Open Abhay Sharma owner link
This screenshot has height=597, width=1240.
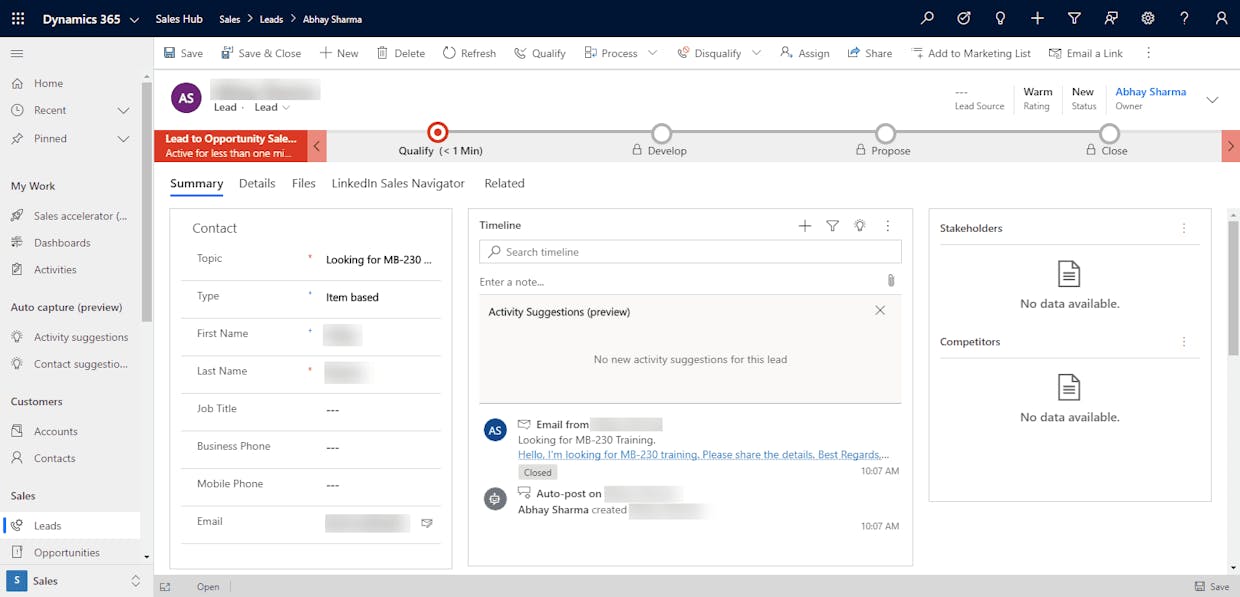pos(1150,91)
